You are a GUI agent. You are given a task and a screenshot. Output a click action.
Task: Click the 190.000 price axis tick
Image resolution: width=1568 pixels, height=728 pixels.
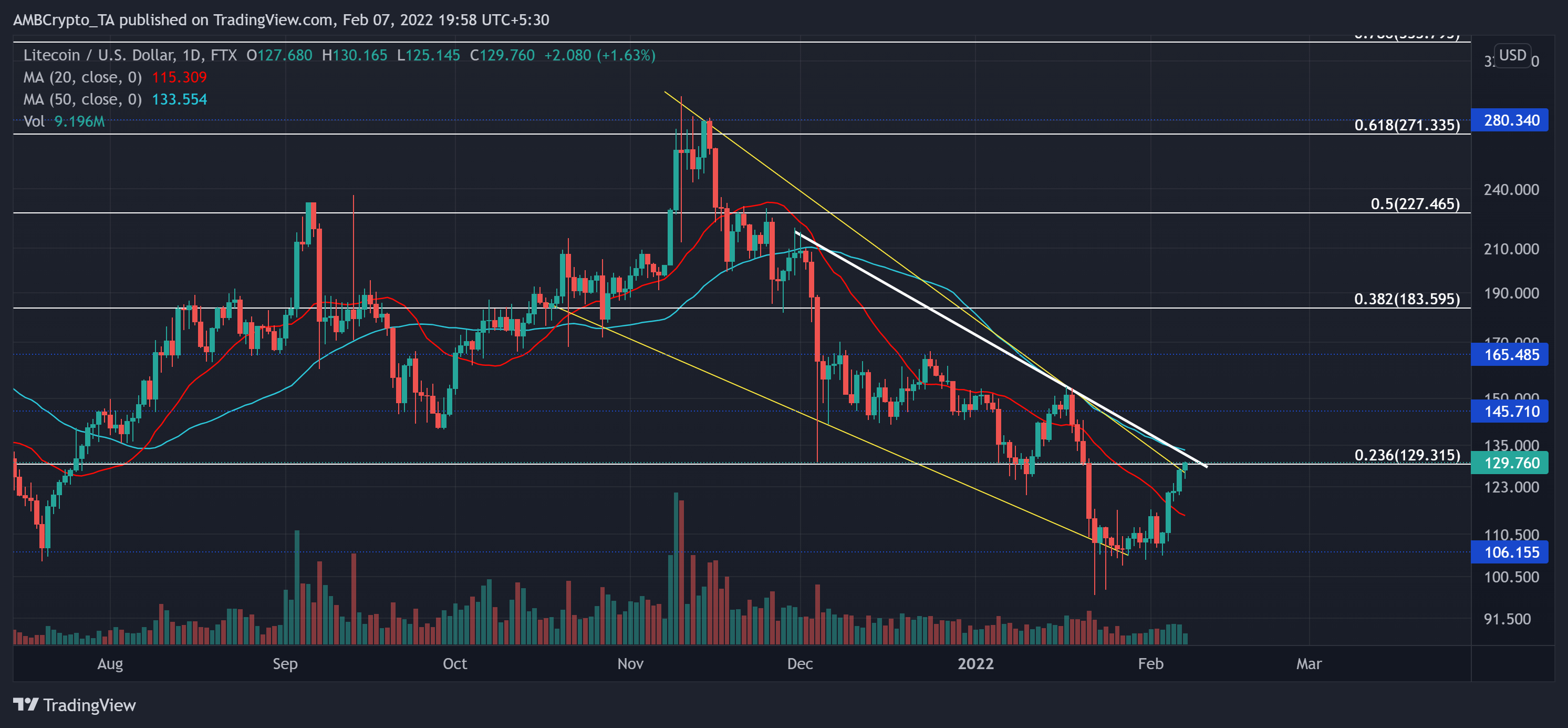(x=1511, y=293)
